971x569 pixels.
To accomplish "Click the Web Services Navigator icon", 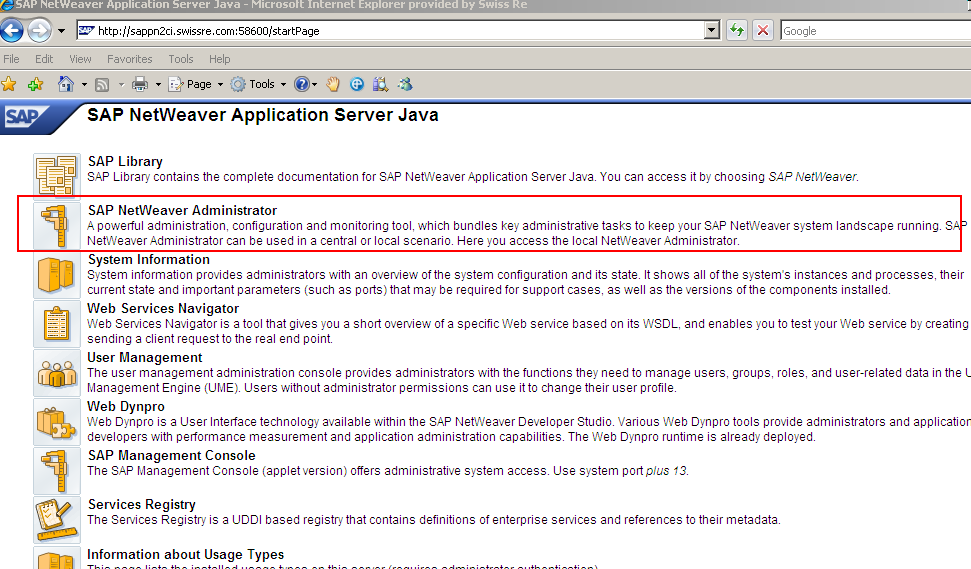I will tap(56, 324).
